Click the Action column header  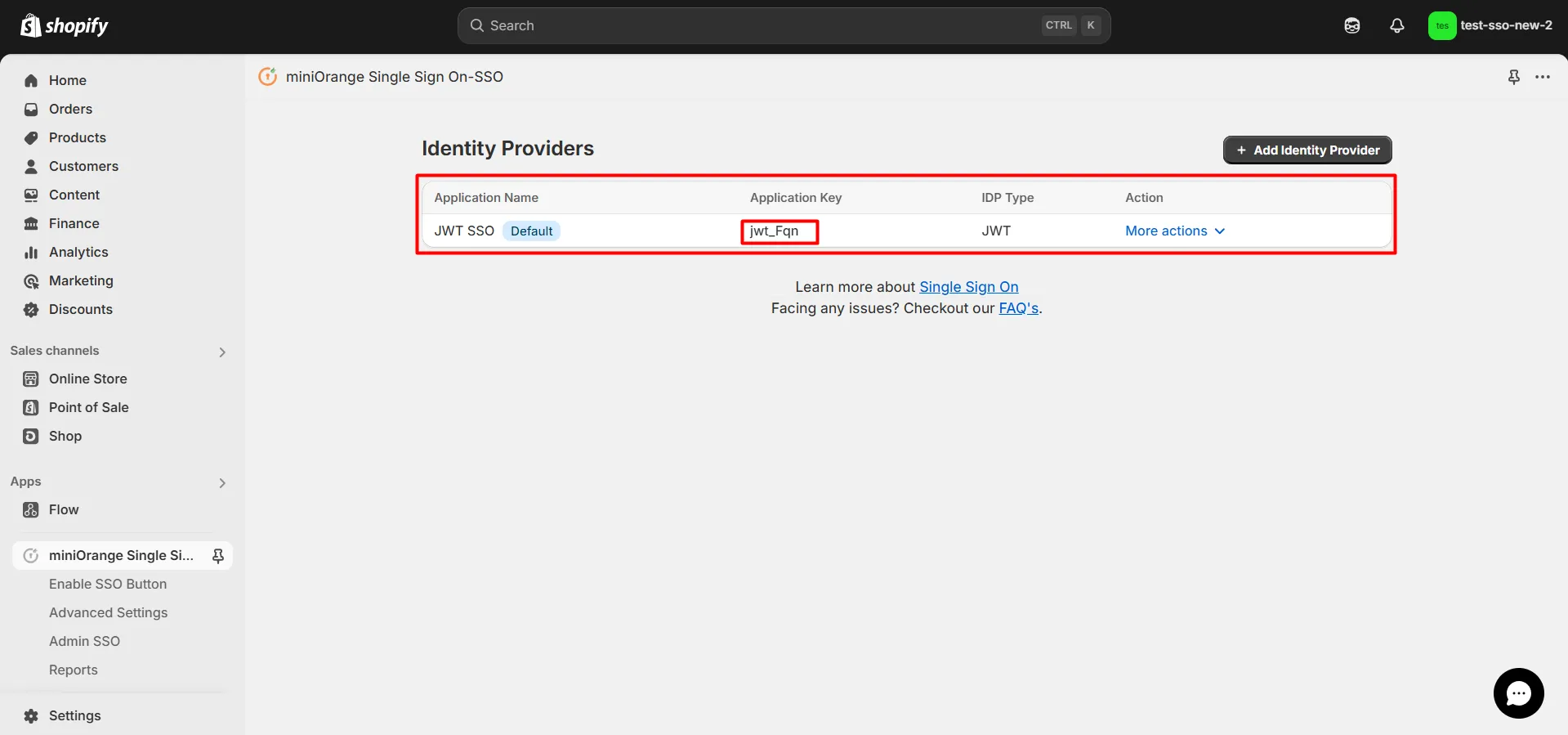[1144, 198]
